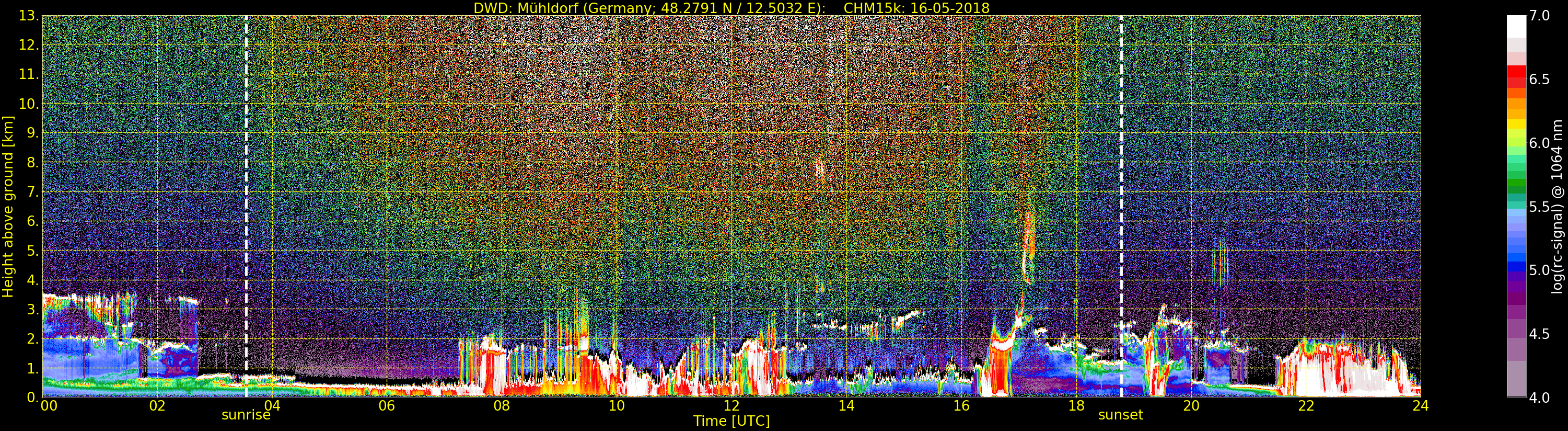Click the '02' time tick label
Screen dimensions: 1568x431
click(x=157, y=406)
